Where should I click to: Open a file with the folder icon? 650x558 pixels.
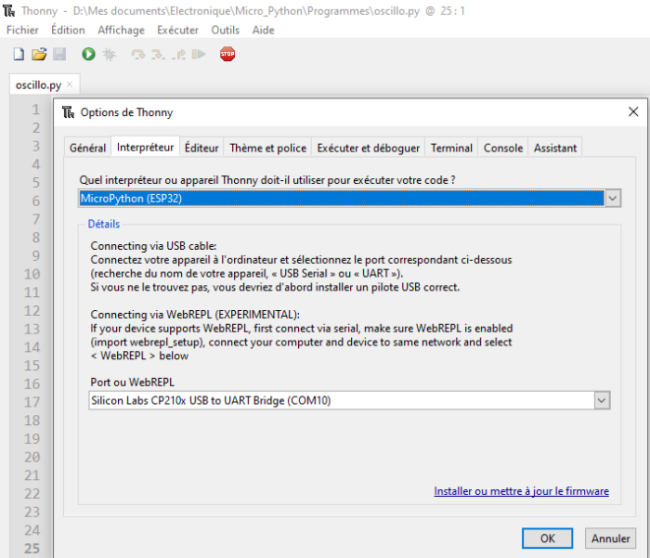tap(39, 54)
